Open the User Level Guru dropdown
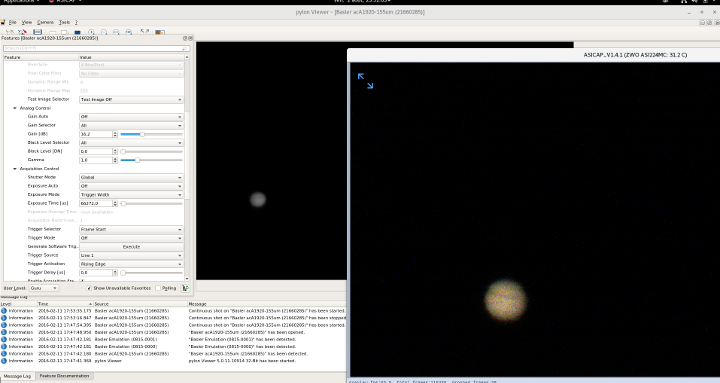Image resolution: width=720 pixels, height=383 pixels. tap(44, 288)
